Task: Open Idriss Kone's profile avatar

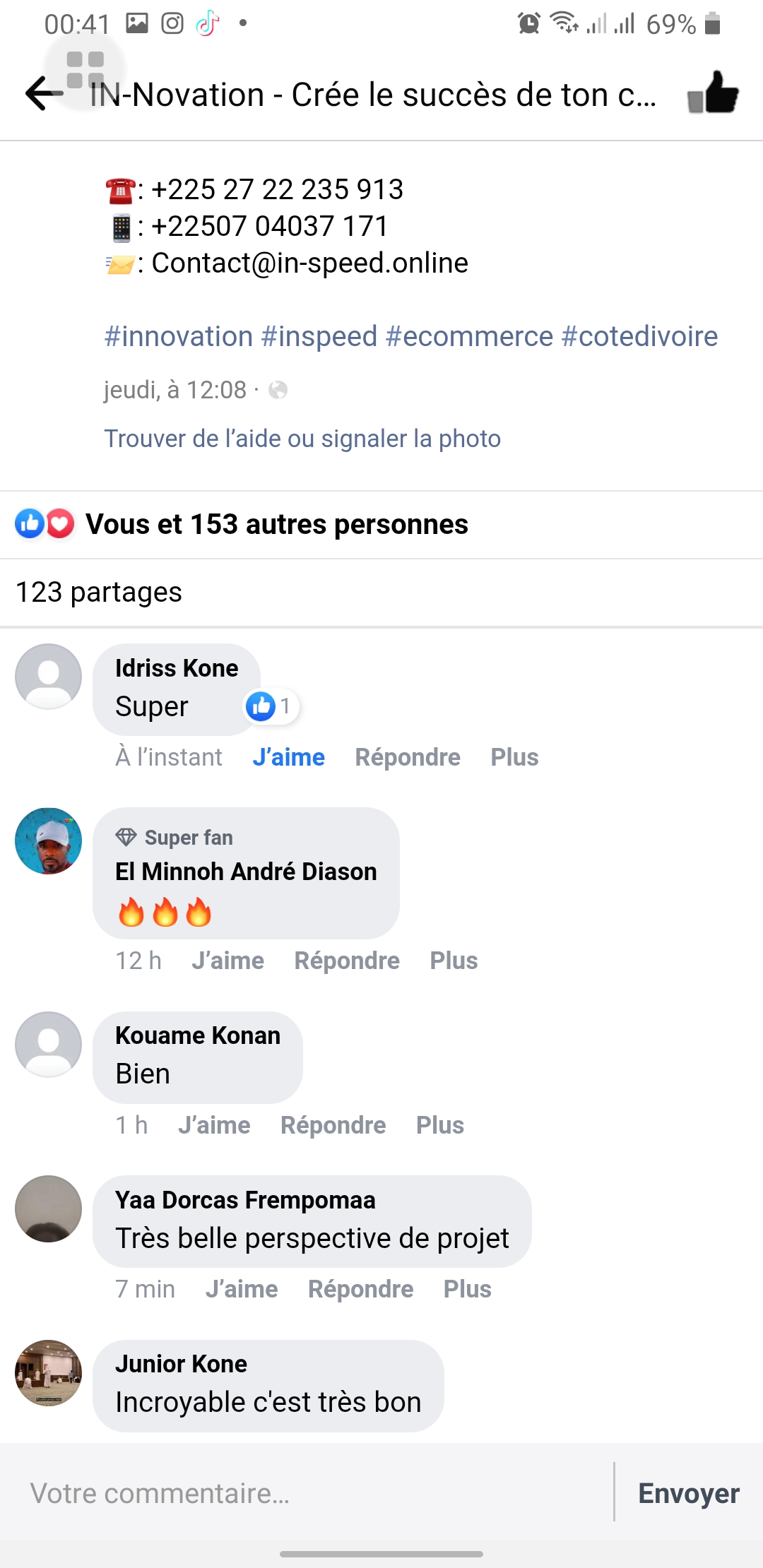Action: (49, 676)
